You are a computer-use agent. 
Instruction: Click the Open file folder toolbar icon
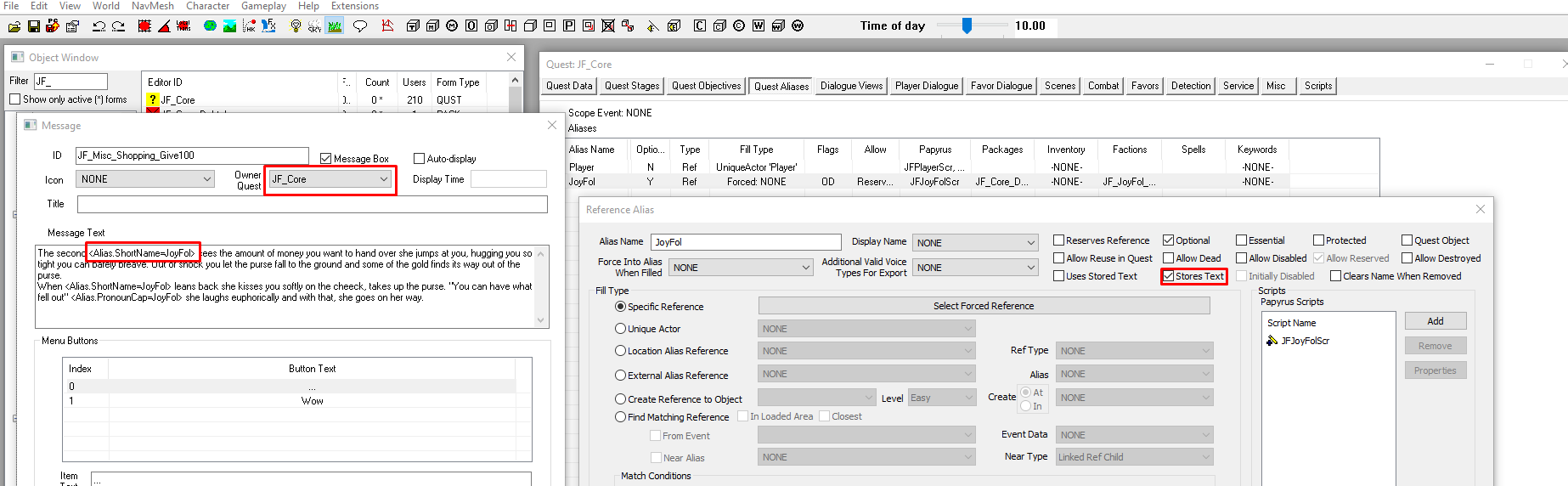click(14, 26)
